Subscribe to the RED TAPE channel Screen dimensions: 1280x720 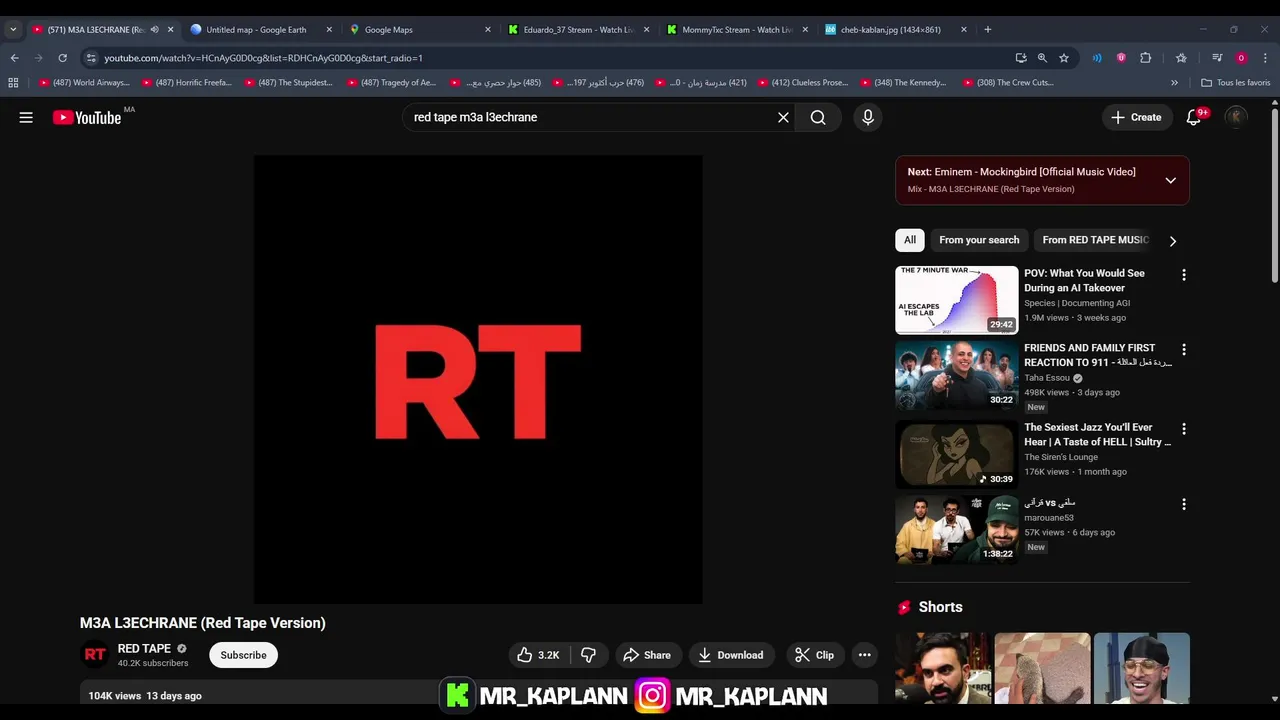click(x=243, y=655)
